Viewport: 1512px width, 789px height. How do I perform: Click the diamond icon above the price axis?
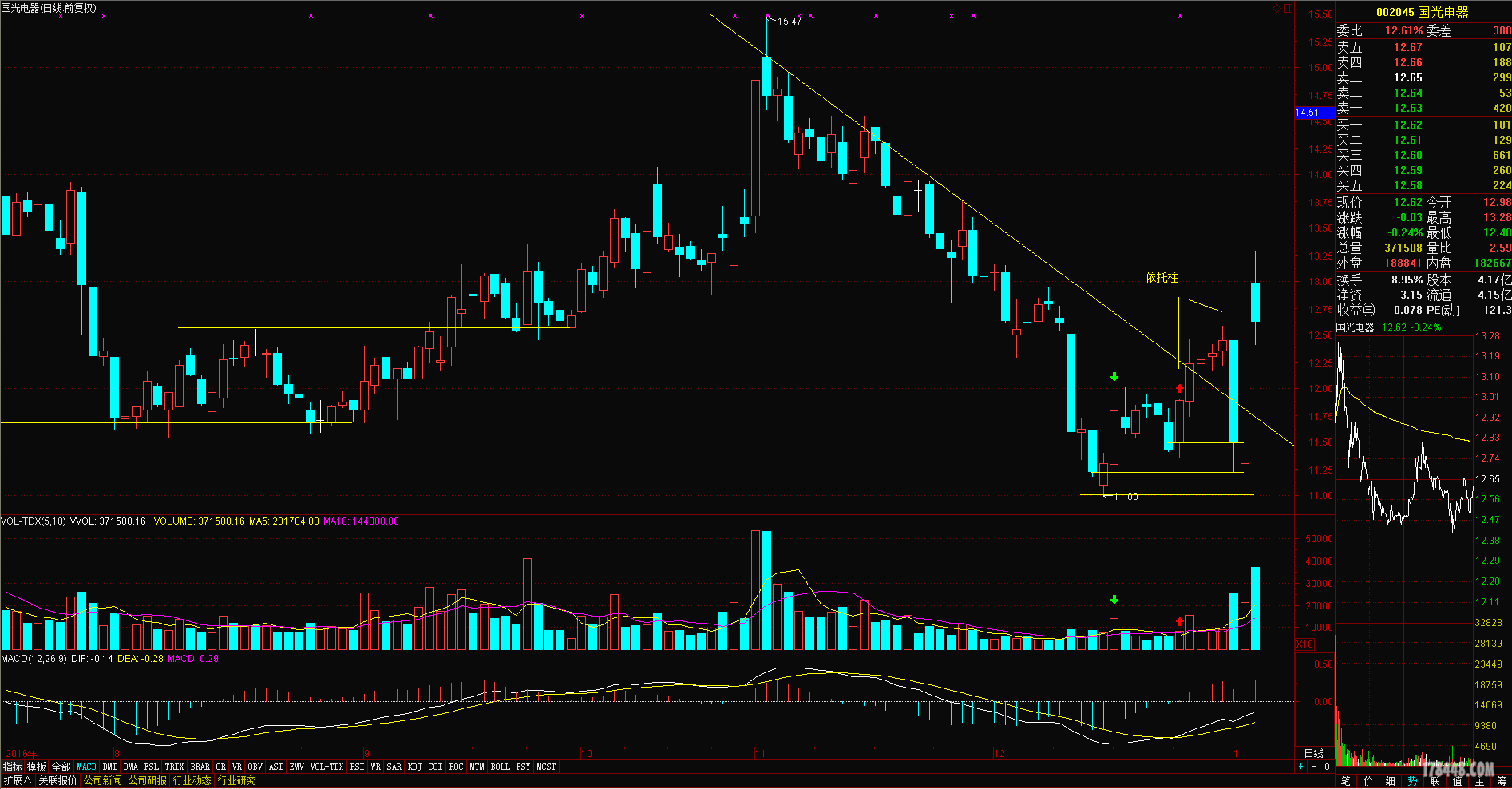point(1277,8)
